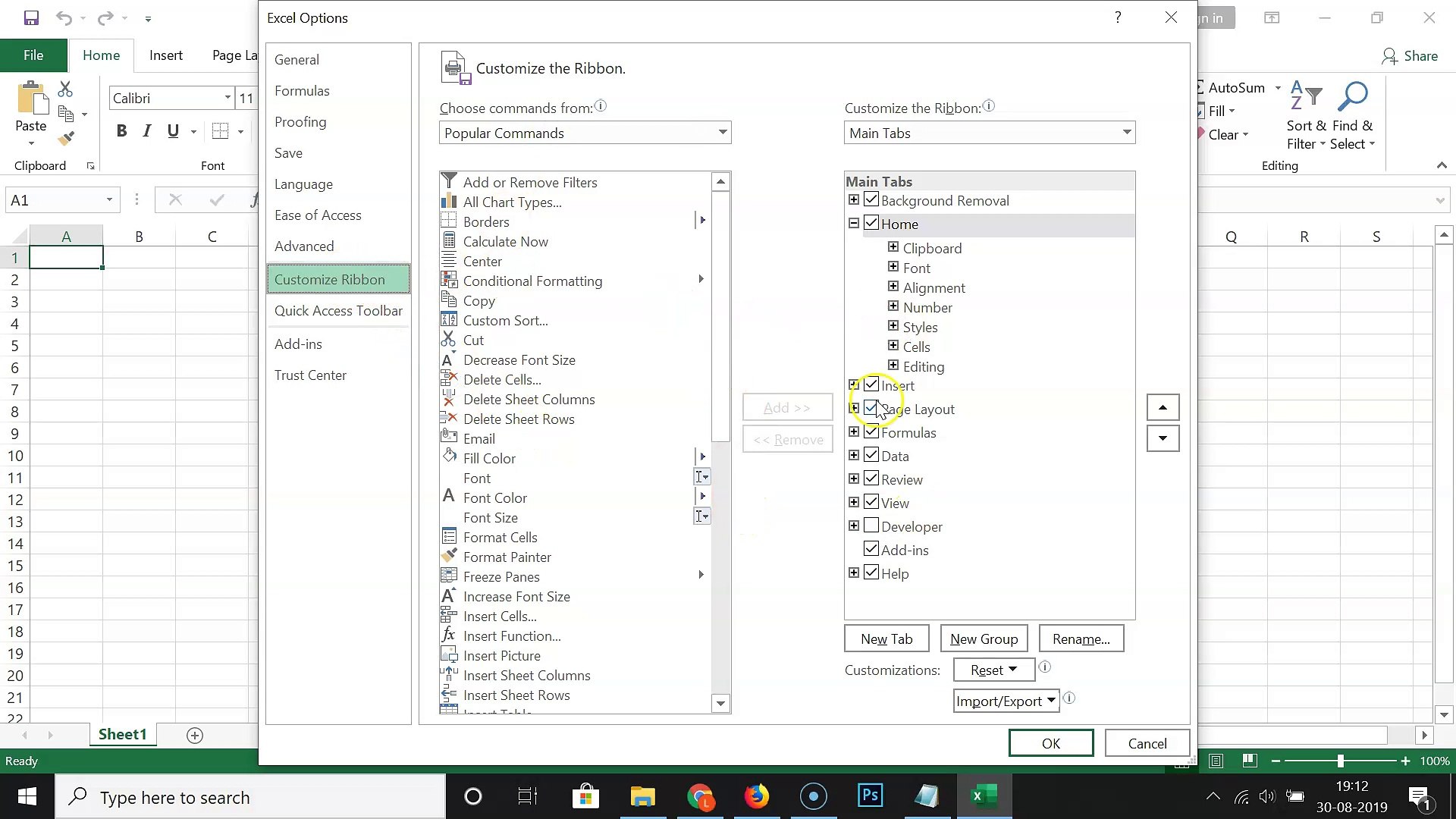Click scroll down arrow of commands list
This screenshot has width=1456, height=819.
(720, 704)
